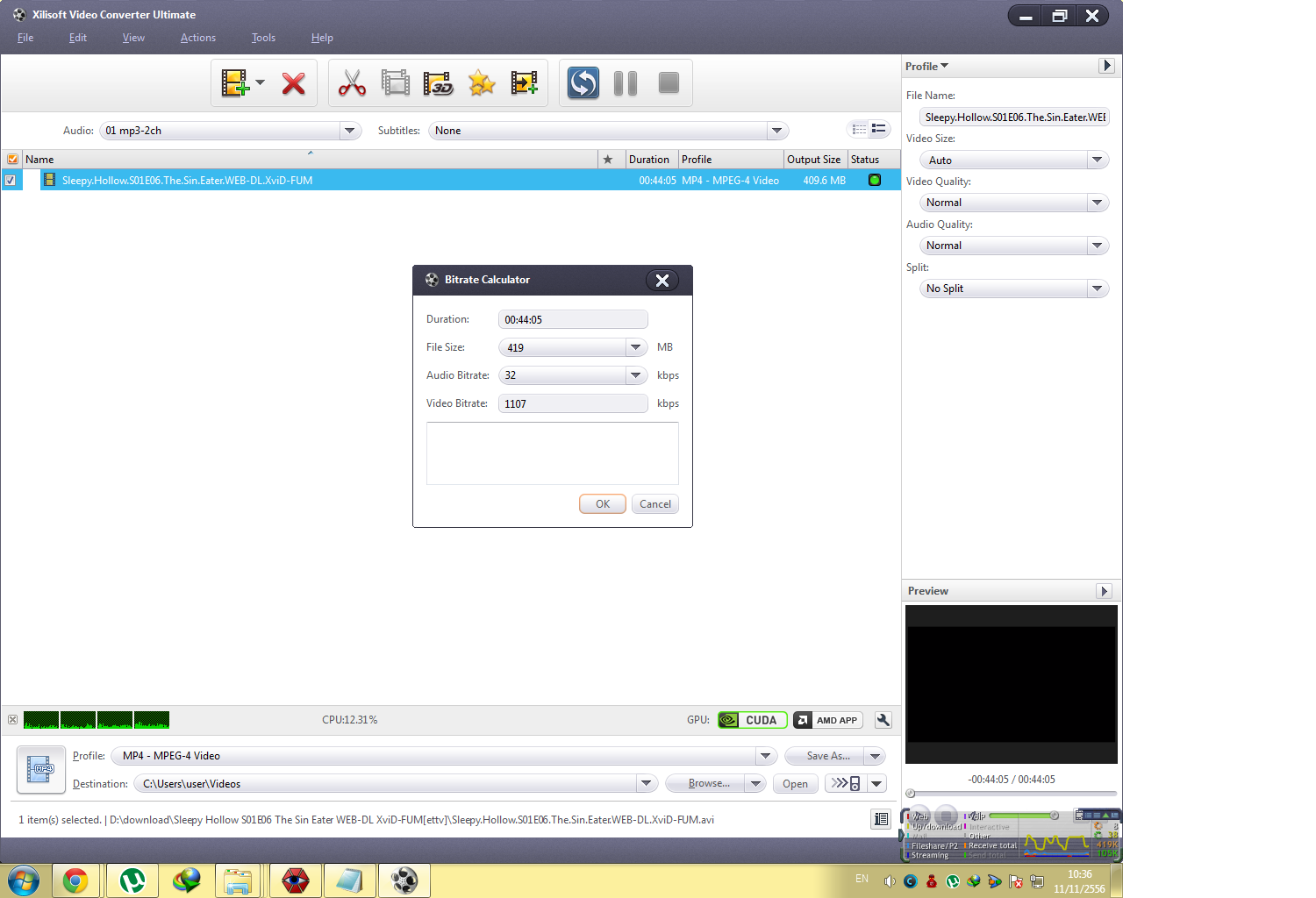Click the output-to-device arrow icon

pyautogui.click(x=846, y=783)
